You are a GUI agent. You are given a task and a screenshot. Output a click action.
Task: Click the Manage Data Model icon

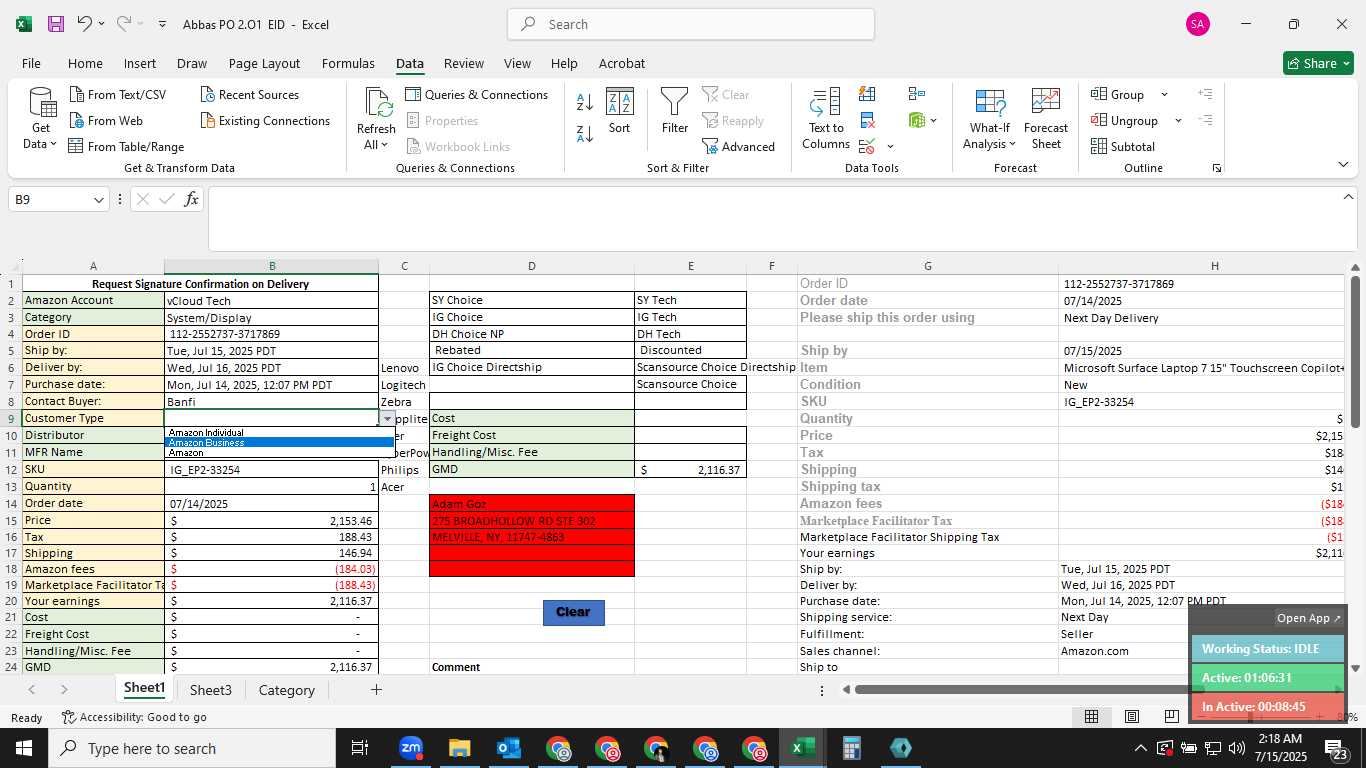[x=917, y=120]
